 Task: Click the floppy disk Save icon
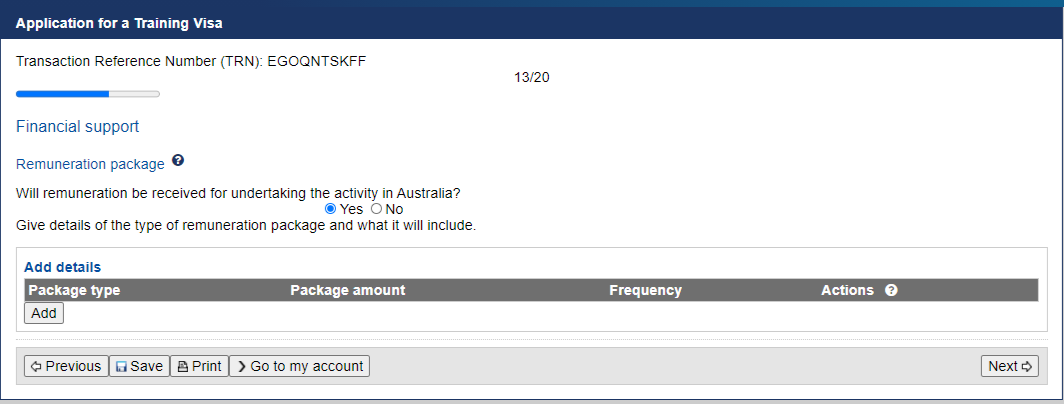121,367
